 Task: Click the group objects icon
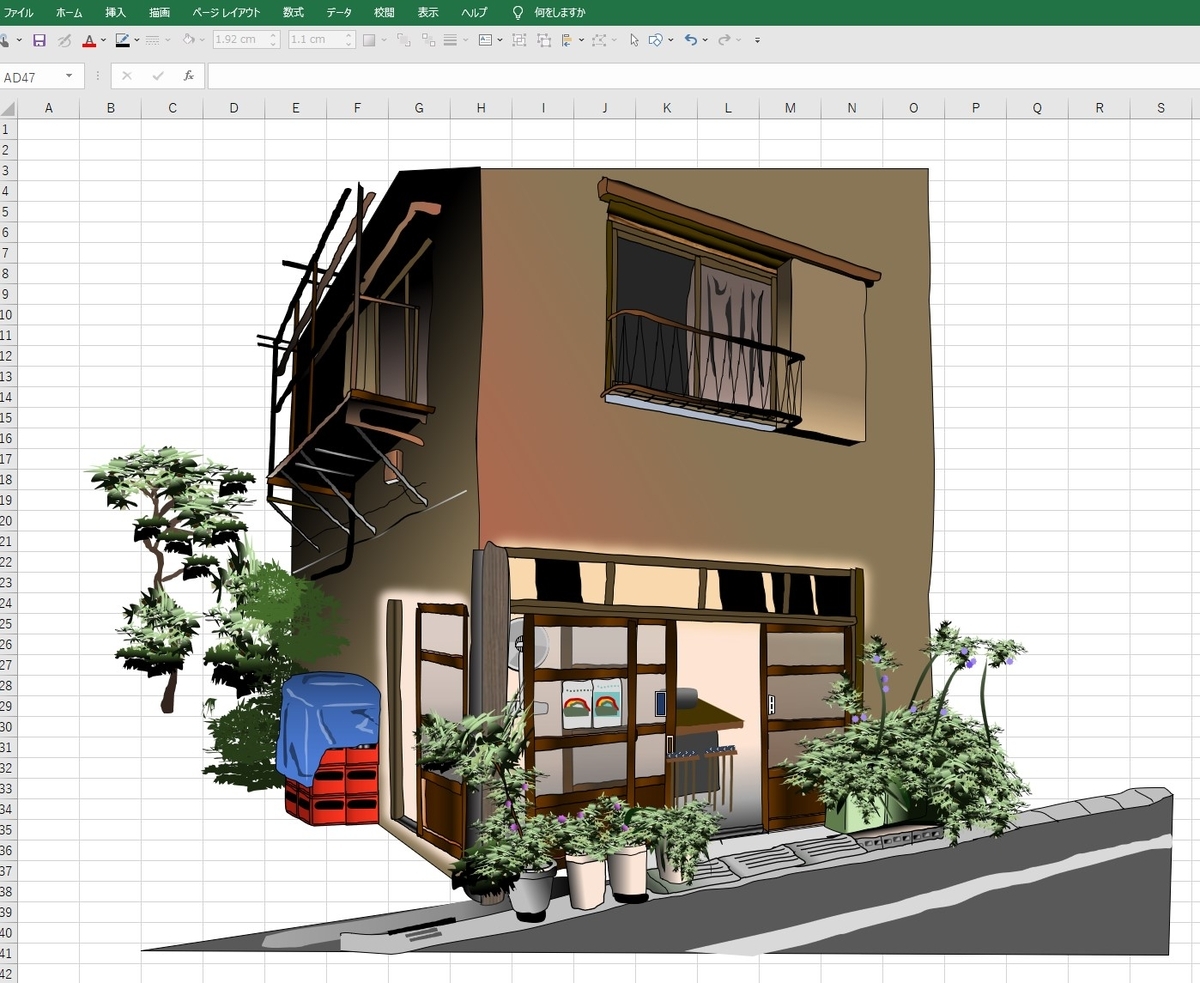[x=519, y=40]
